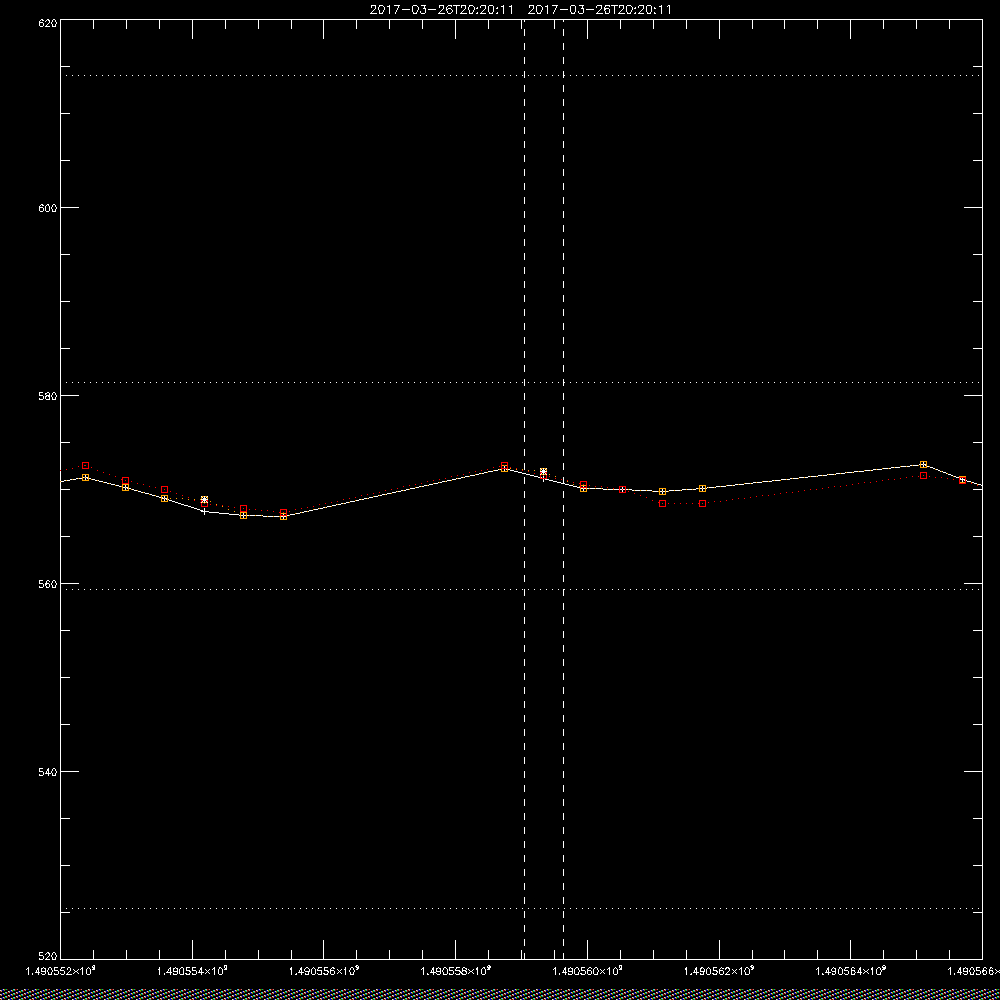
Task: Click the right 2017-03-26T20:20:11 title timestamp
Action: pos(600,10)
